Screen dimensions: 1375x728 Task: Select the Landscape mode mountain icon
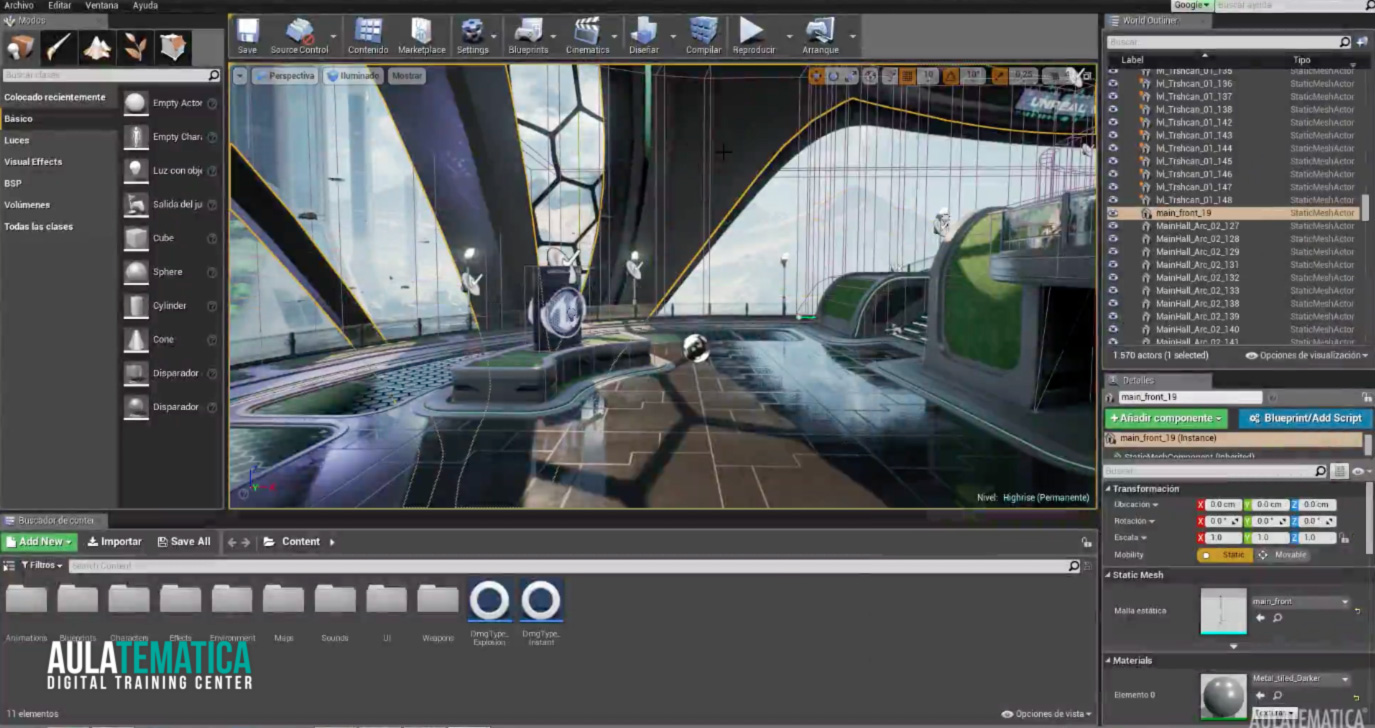[x=96, y=47]
